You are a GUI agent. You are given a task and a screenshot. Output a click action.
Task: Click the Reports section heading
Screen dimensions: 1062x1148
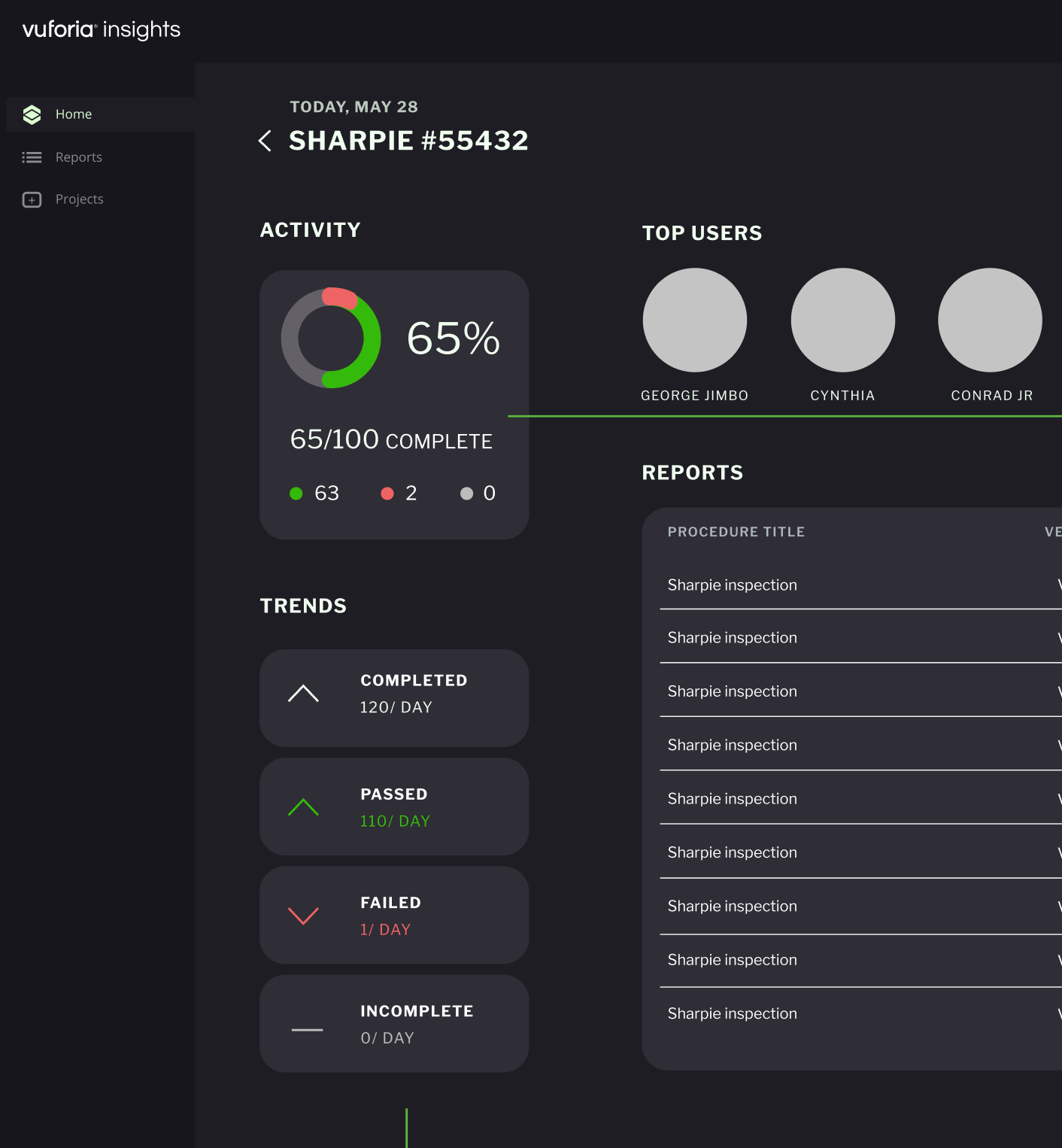tap(693, 472)
